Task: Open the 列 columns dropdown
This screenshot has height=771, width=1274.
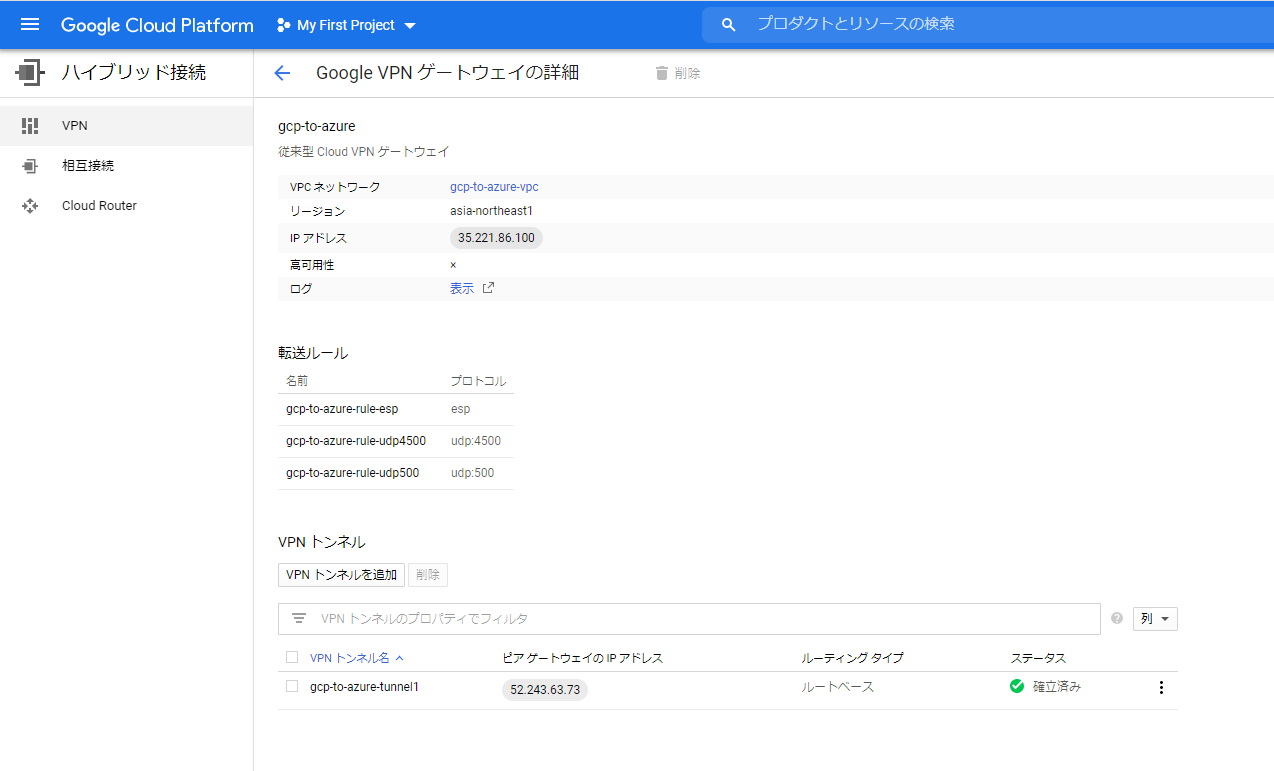Action: point(1155,619)
